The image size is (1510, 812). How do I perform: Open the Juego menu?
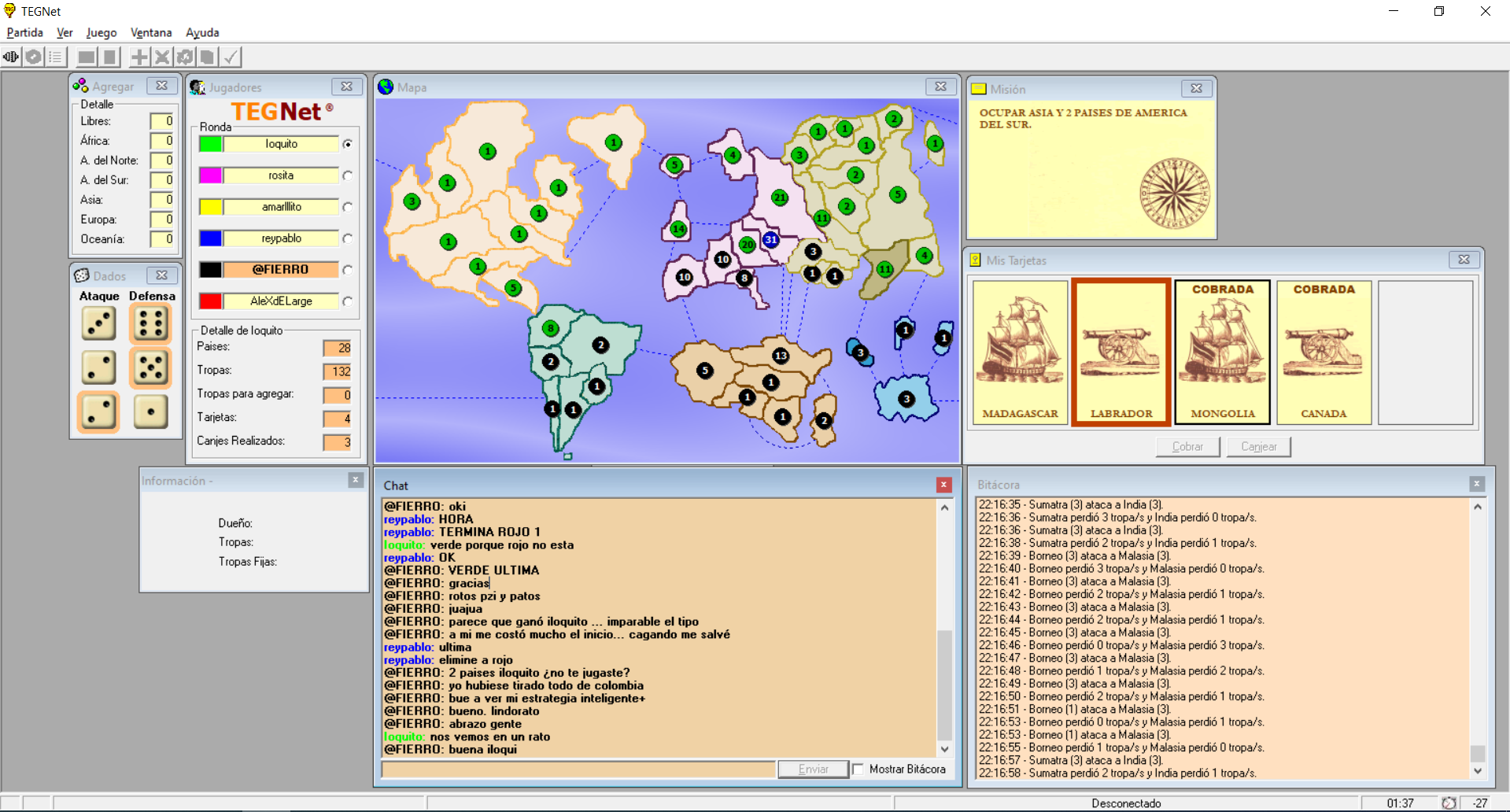(x=102, y=32)
